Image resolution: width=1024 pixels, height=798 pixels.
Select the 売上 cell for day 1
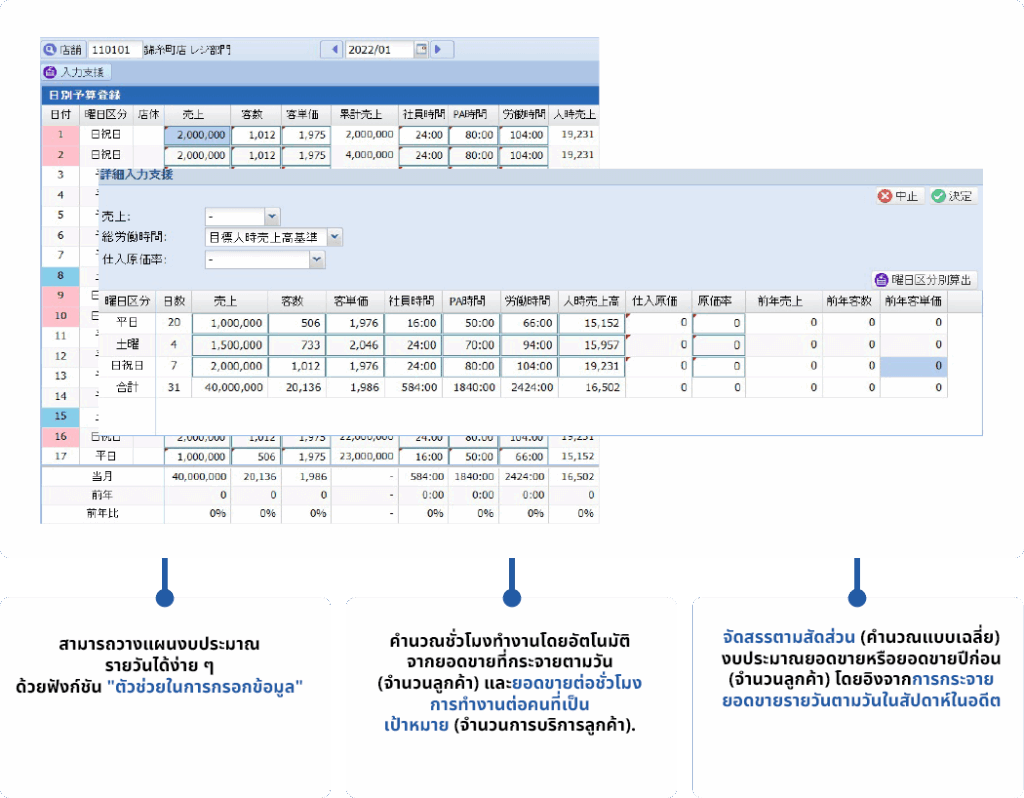[198, 134]
